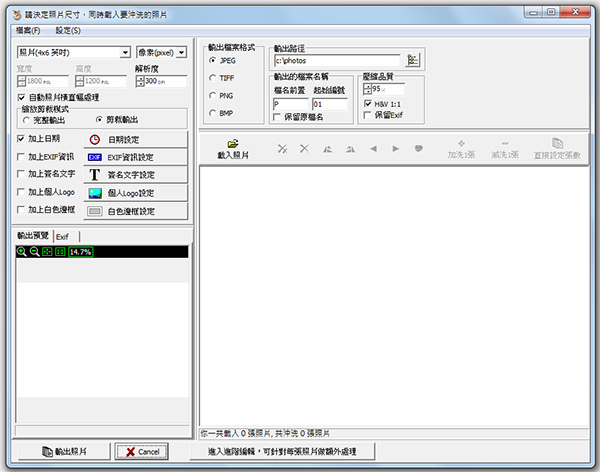Click the 起始編號 start number field 01

[330, 104]
